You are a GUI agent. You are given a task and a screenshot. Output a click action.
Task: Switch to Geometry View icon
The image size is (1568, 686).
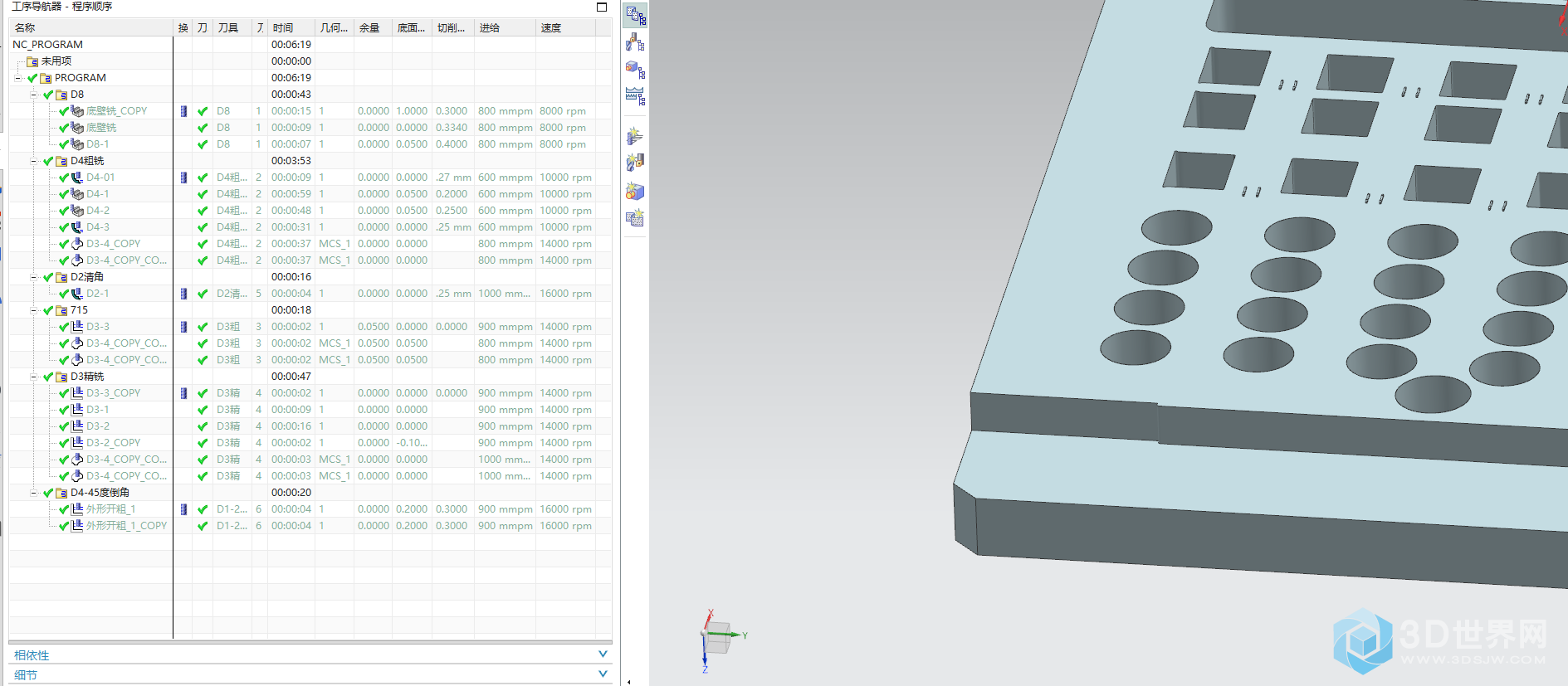(636, 69)
